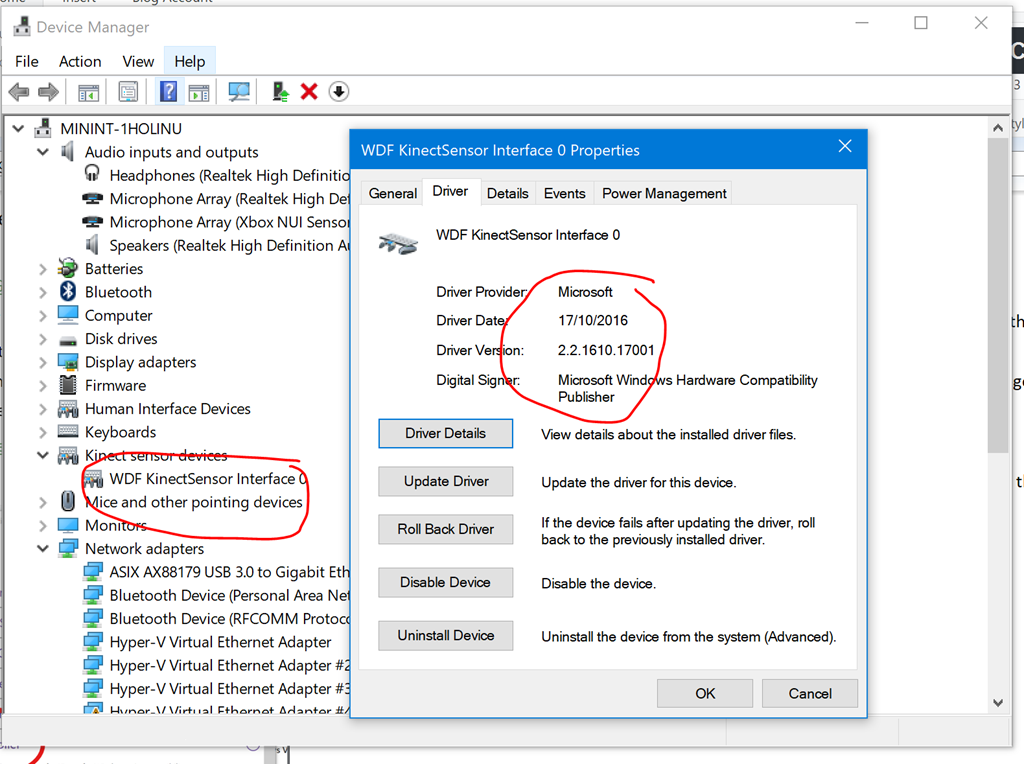Screen dimensions: 1024x764
Task: Click the Computer category icon
Action: (68, 315)
